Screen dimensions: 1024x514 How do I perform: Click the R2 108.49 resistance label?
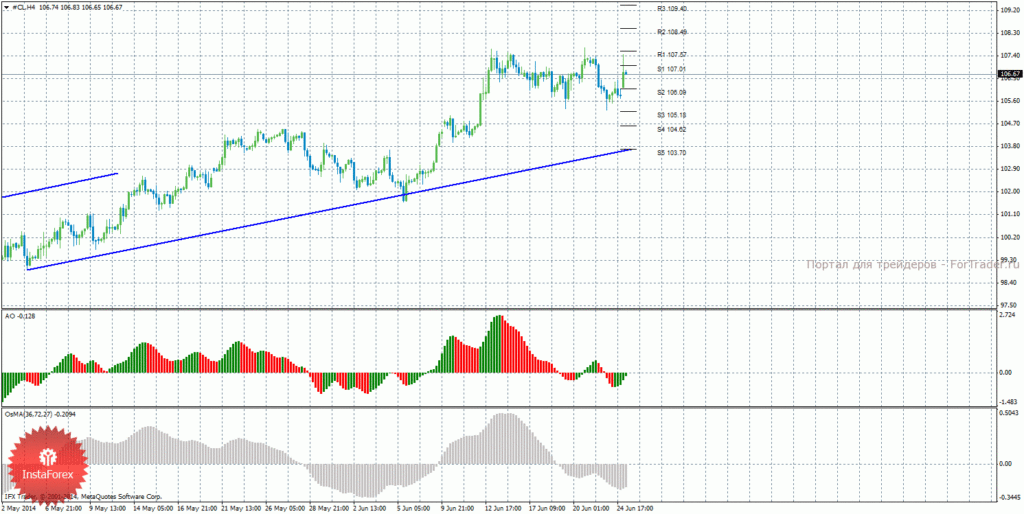tap(672, 32)
